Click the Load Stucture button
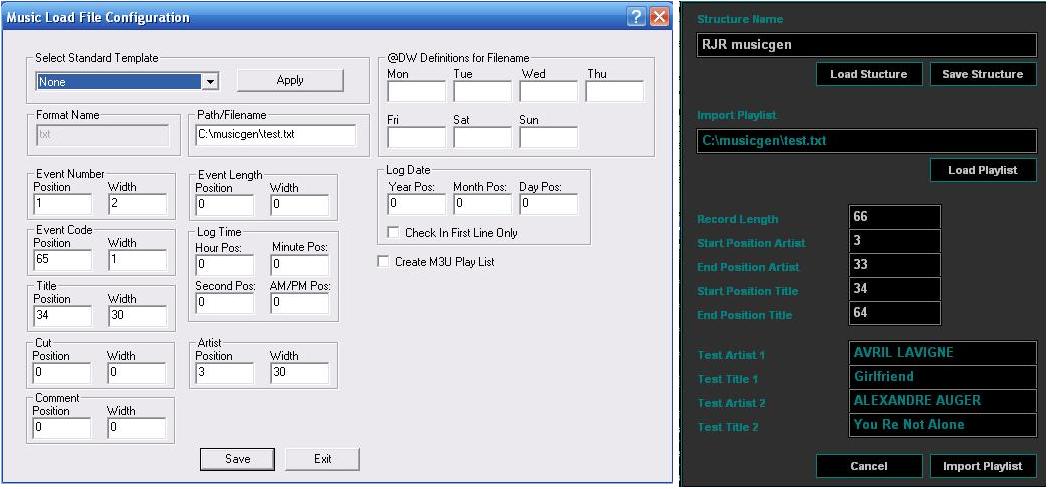The image size is (1049, 489). 869,74
